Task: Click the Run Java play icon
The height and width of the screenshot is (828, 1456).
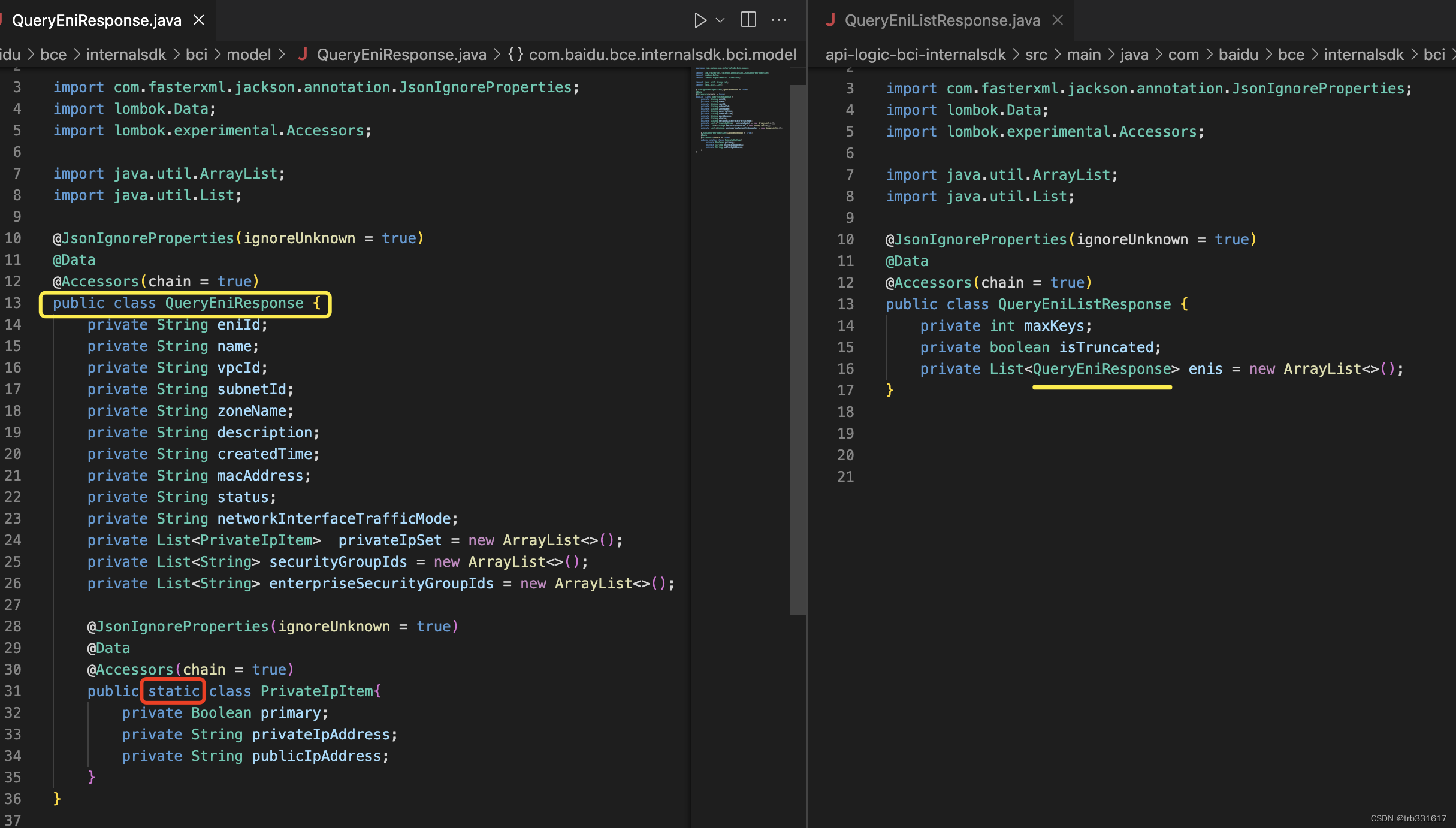Action: (699, 20)
